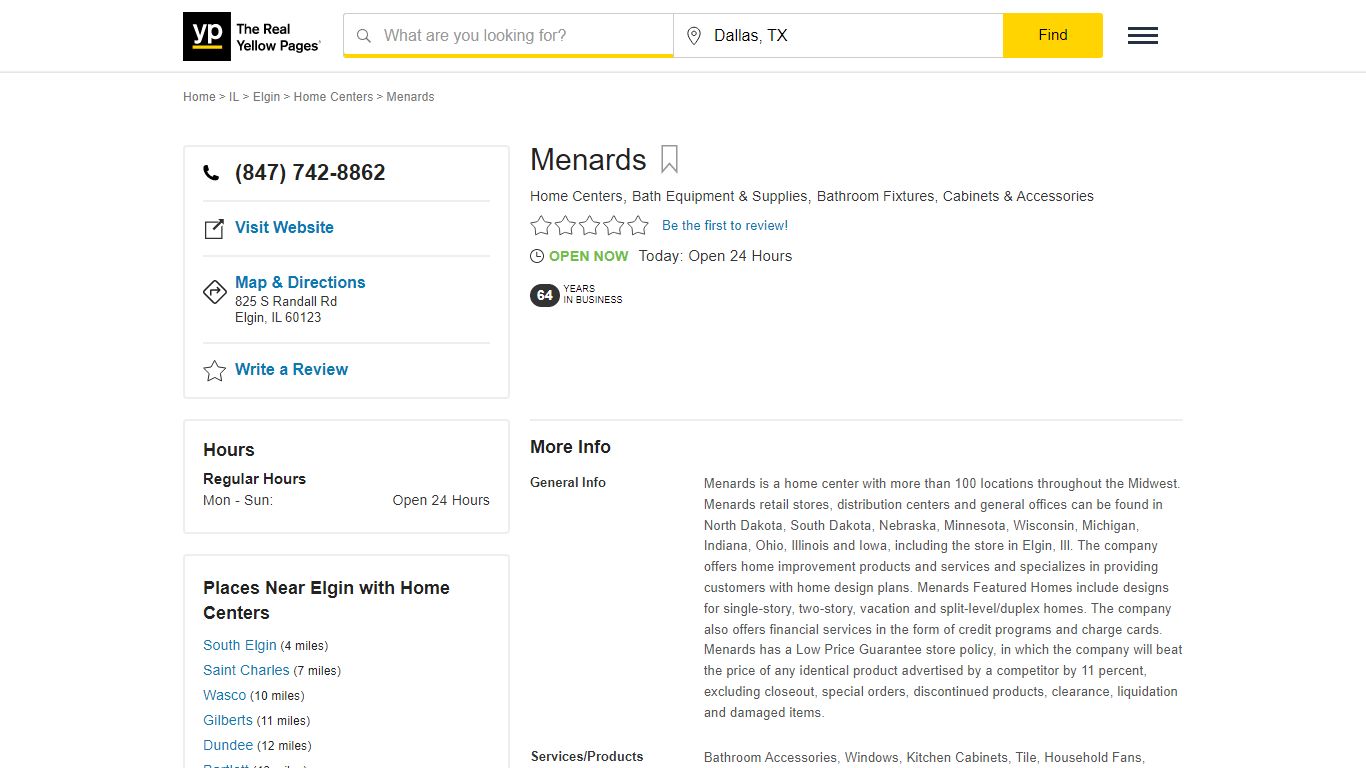This screenshot has height=768, width=1366.
Task: Click the 825 S Randall Rd address text
Action: (286, 301)
